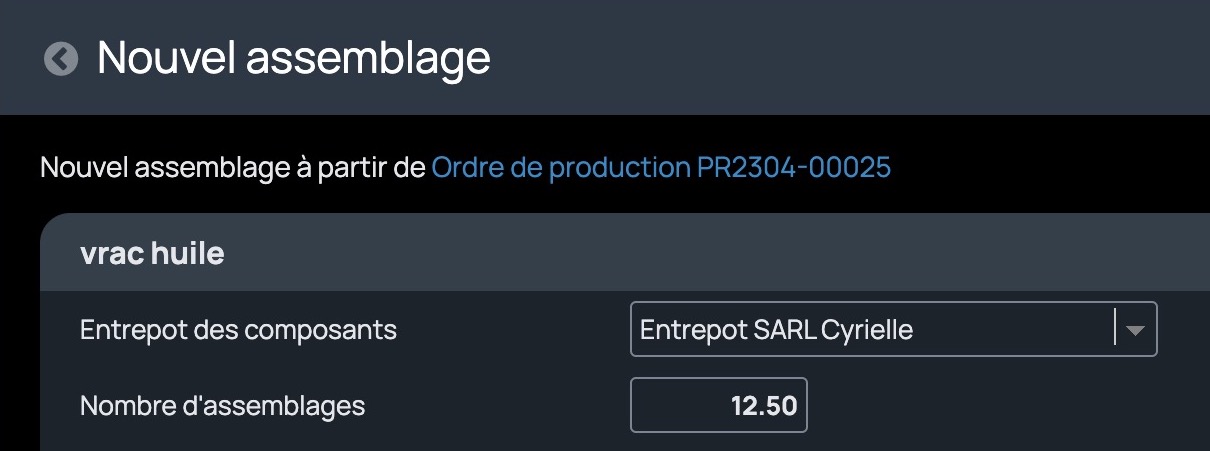Click the top header bar right of the title
Viewport: 1210px width, 451px height.
[x=850, y=58]
